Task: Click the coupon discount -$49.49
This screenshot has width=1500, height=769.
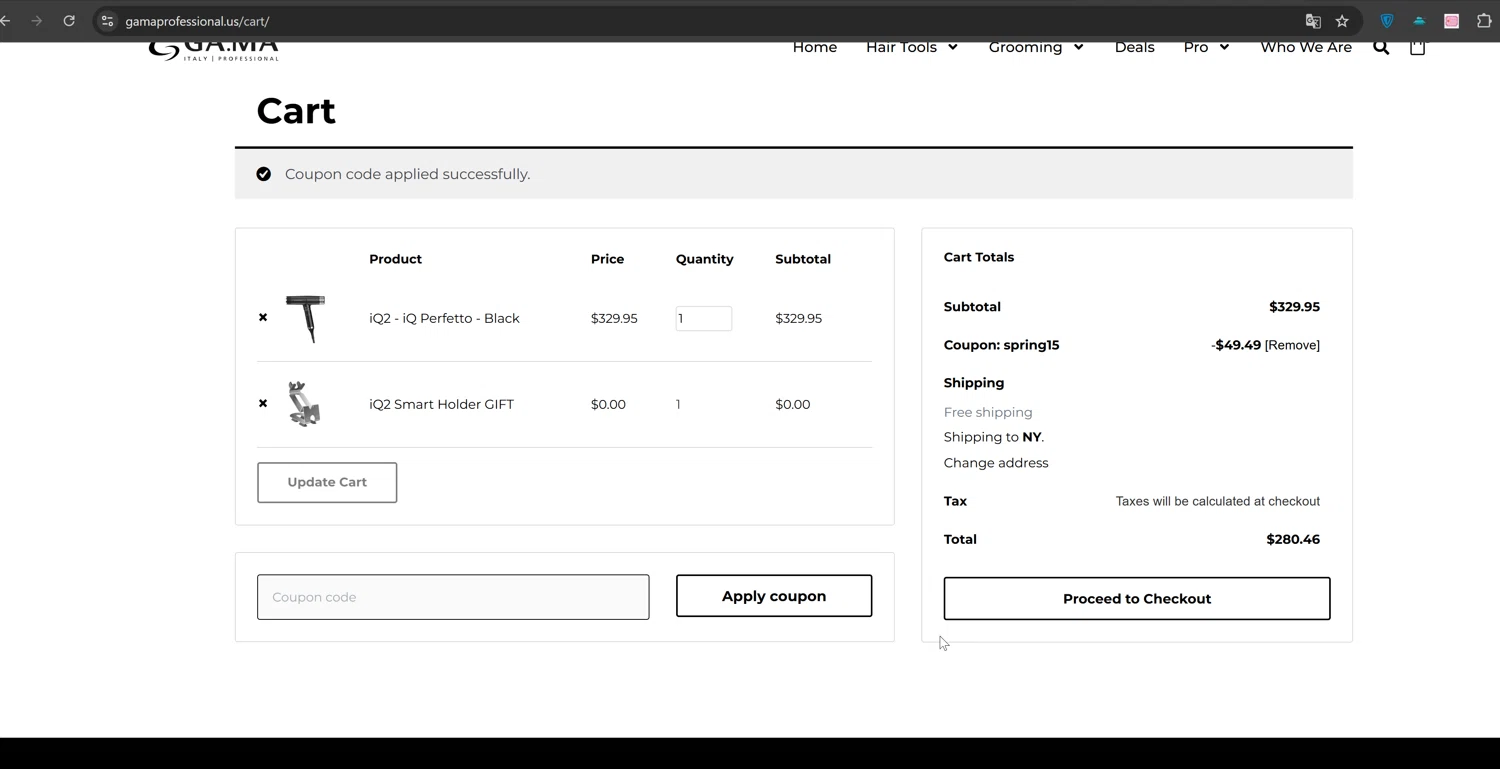Action: (x=1236, y=345)
